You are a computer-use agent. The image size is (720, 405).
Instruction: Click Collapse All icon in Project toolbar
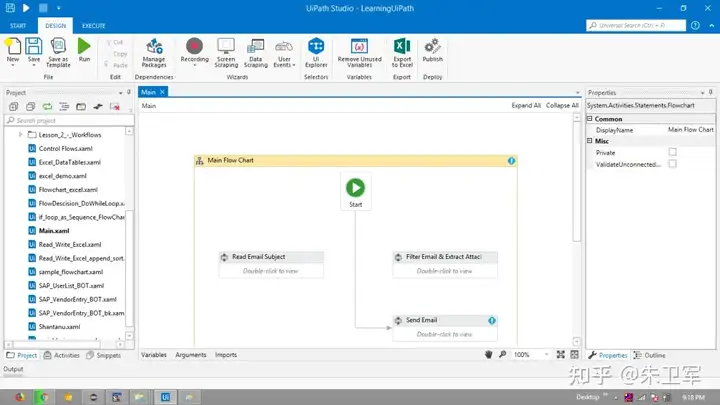(x=30, y=107)
